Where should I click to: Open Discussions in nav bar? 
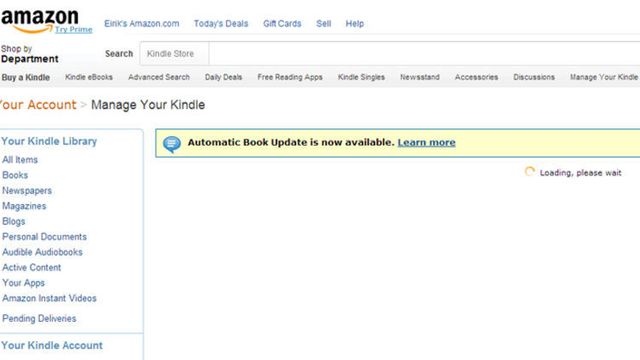pyautogui.click(x=534, y=77)
